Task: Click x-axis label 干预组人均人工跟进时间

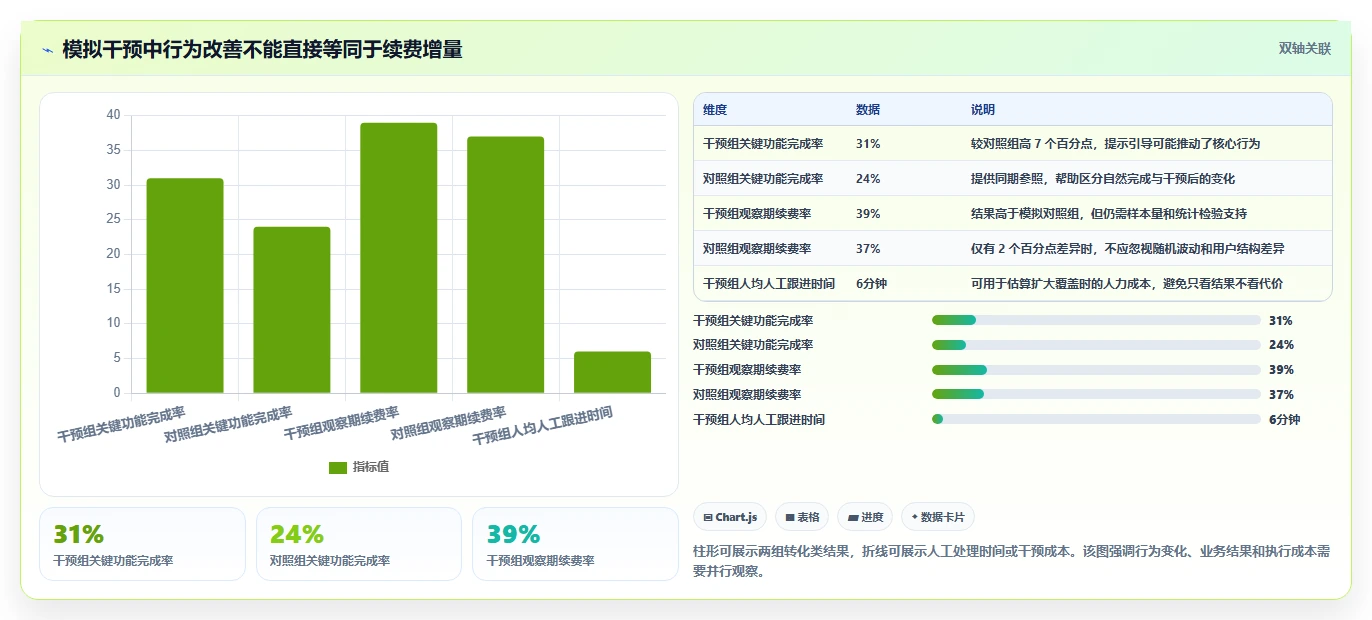Action: tap(542, 426)
